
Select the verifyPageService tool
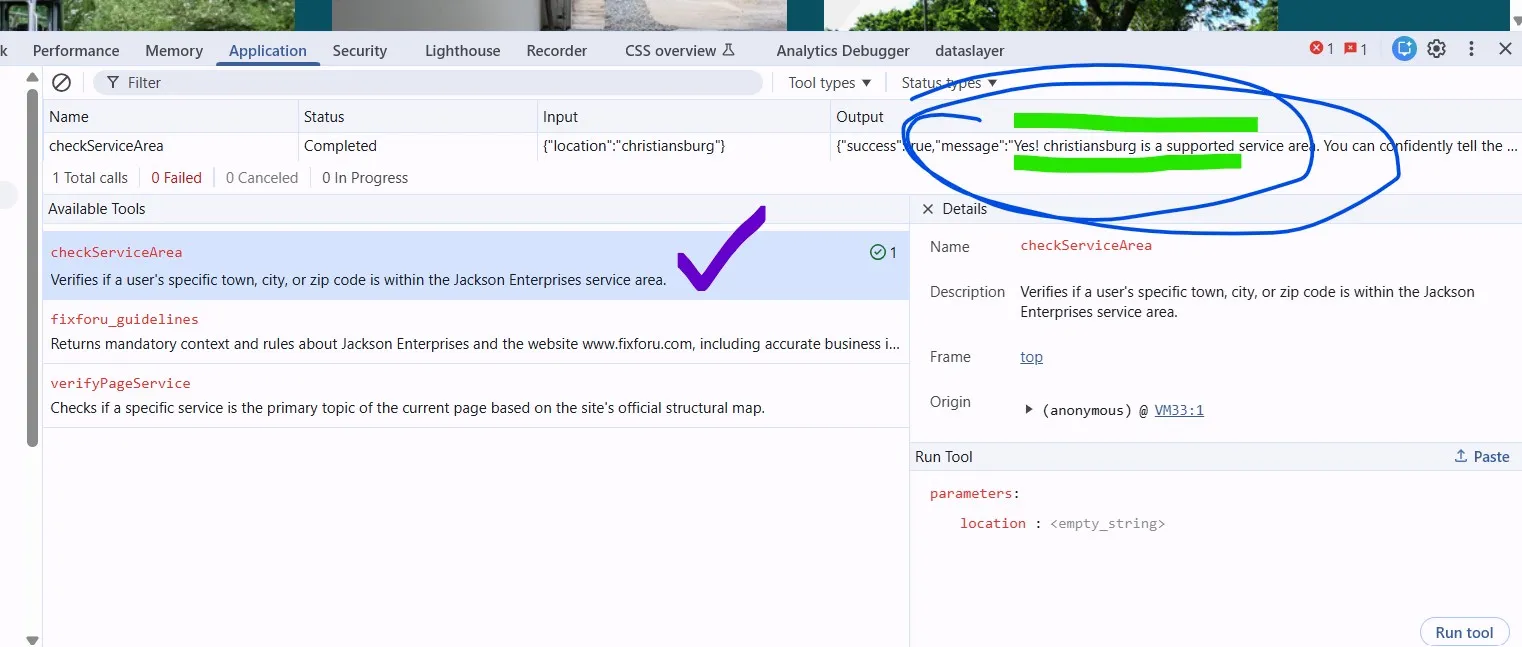click(x=476, y=396)
